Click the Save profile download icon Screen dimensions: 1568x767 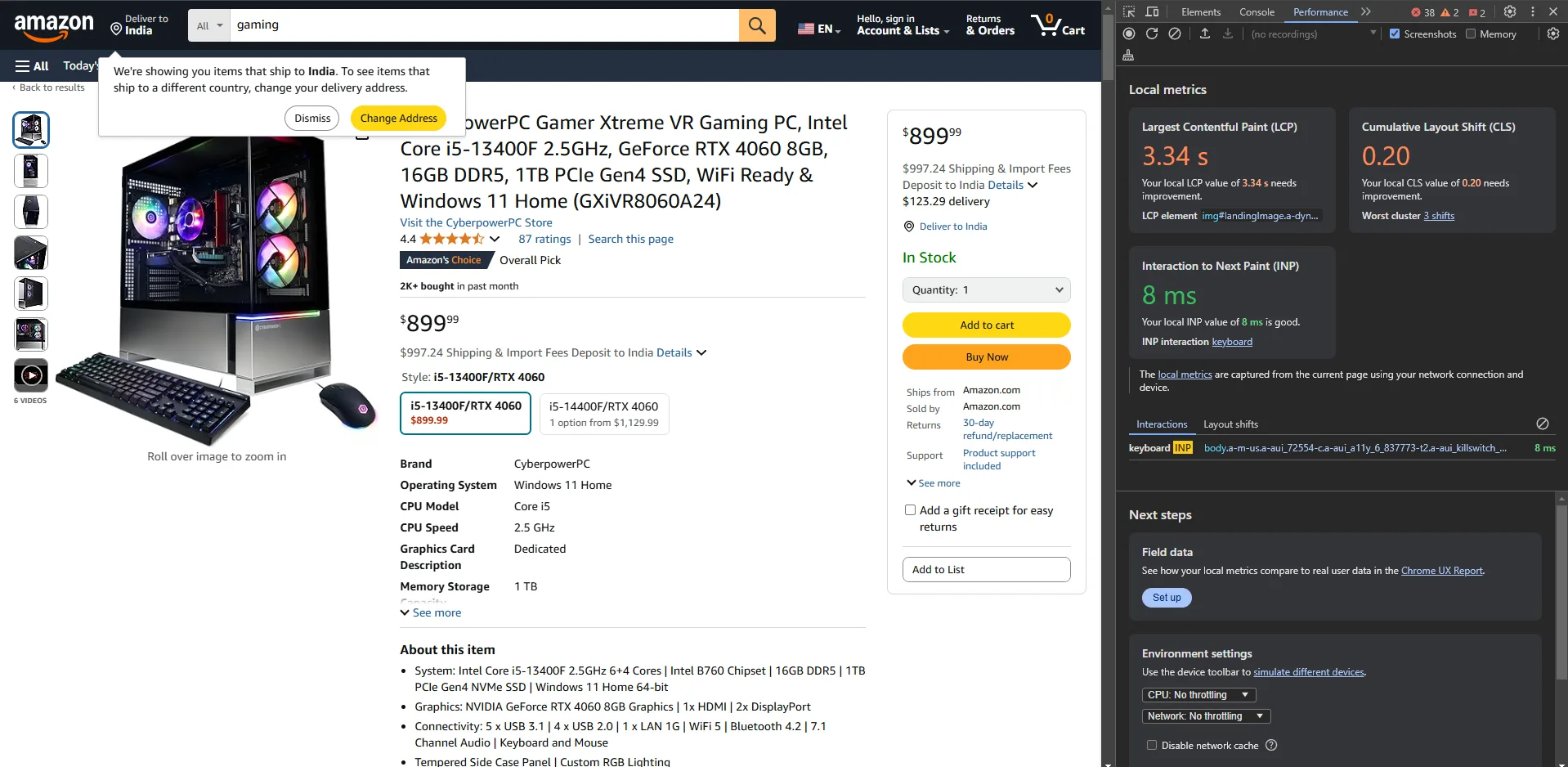point(1228,34)
